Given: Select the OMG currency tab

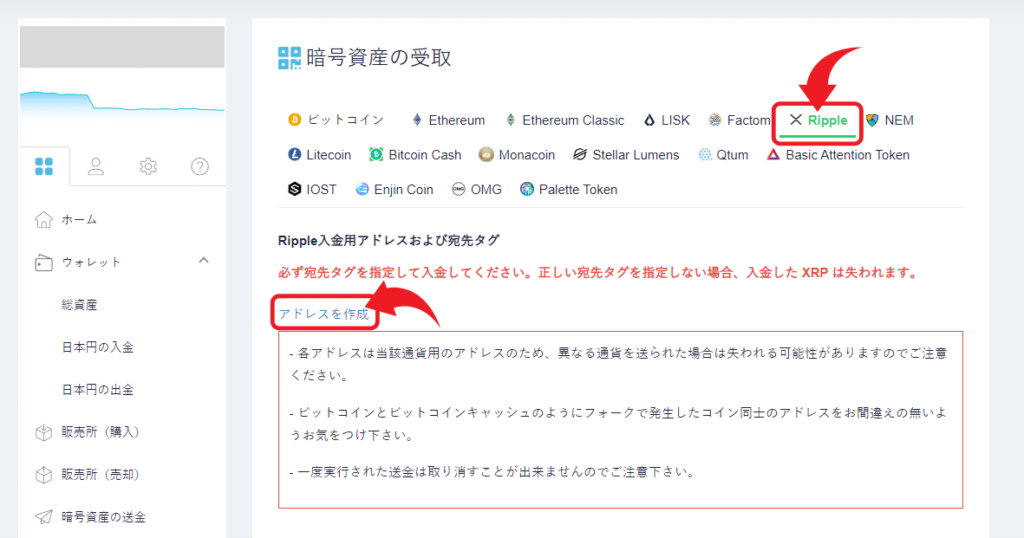Looking at the screenshot, I should 477,189.
